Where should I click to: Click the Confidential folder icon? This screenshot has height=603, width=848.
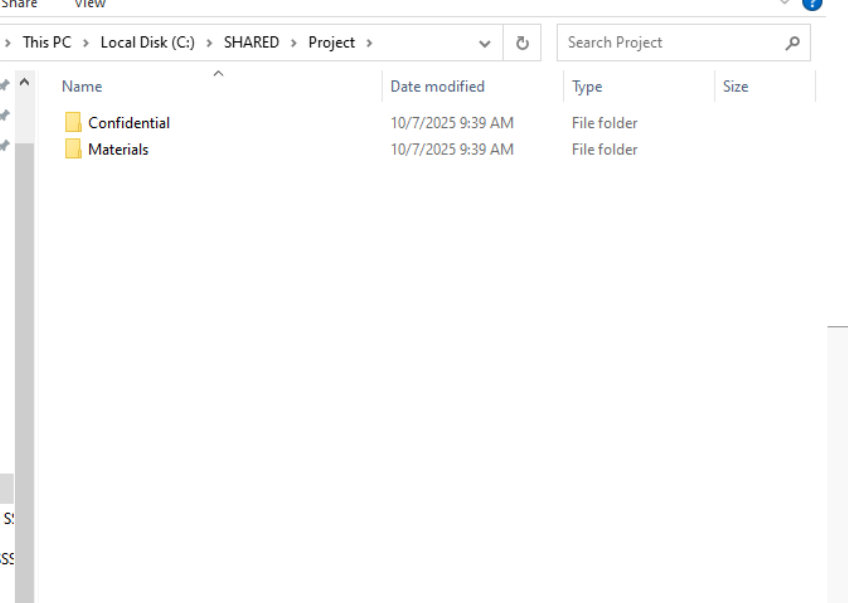[x=73, y=123]
